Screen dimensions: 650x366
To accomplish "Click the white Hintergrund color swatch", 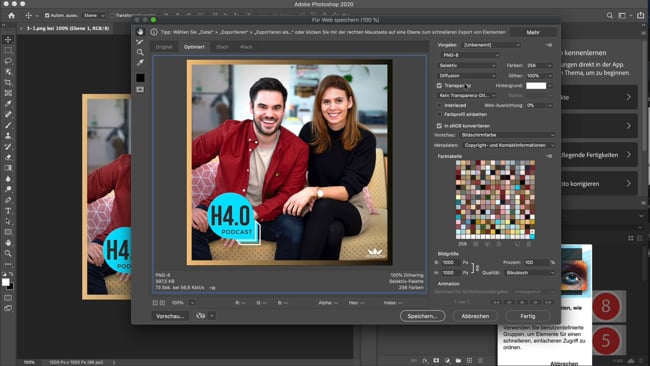I will point(536,86).
